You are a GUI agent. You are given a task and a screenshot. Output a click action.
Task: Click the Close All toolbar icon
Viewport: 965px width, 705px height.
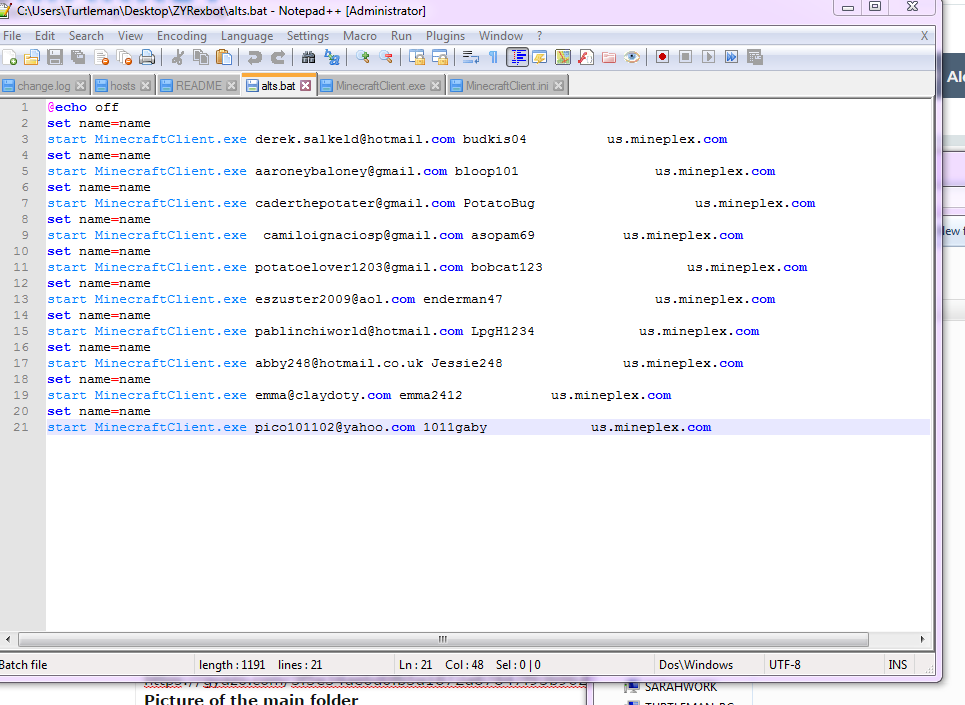tap(124, 58)
